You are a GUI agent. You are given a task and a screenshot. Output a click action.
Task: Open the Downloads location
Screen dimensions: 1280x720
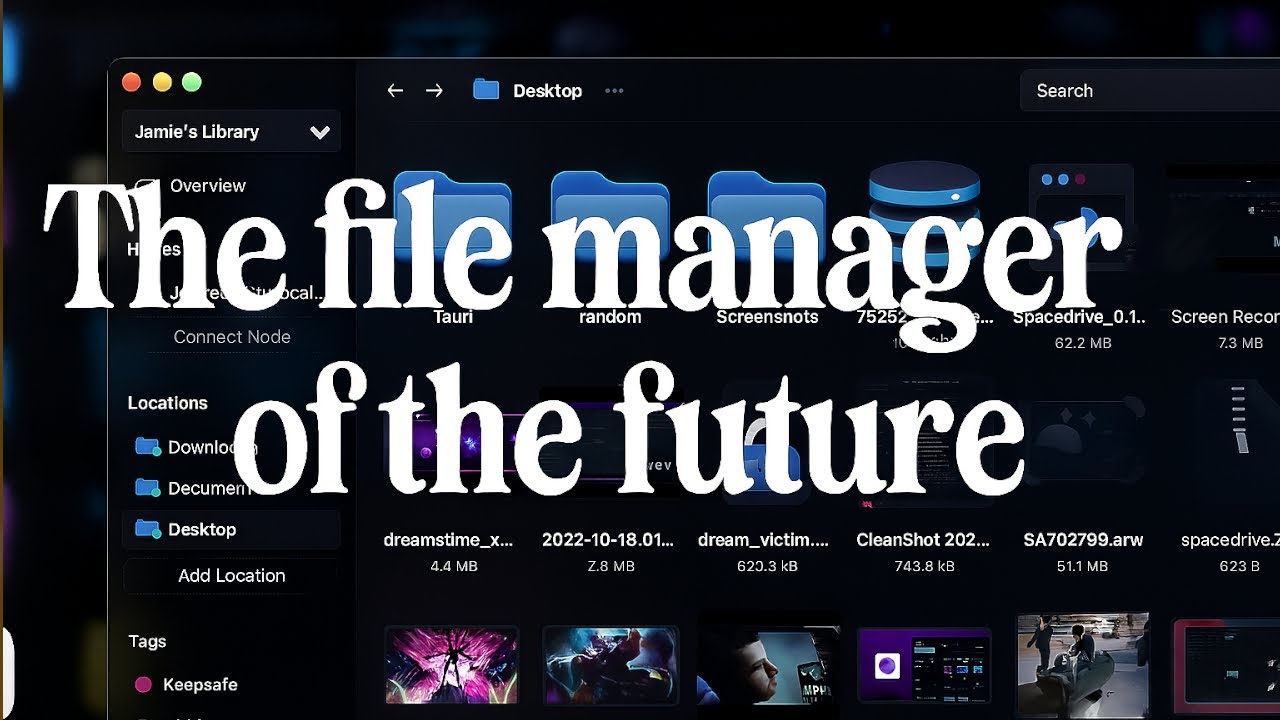[196, 447]
